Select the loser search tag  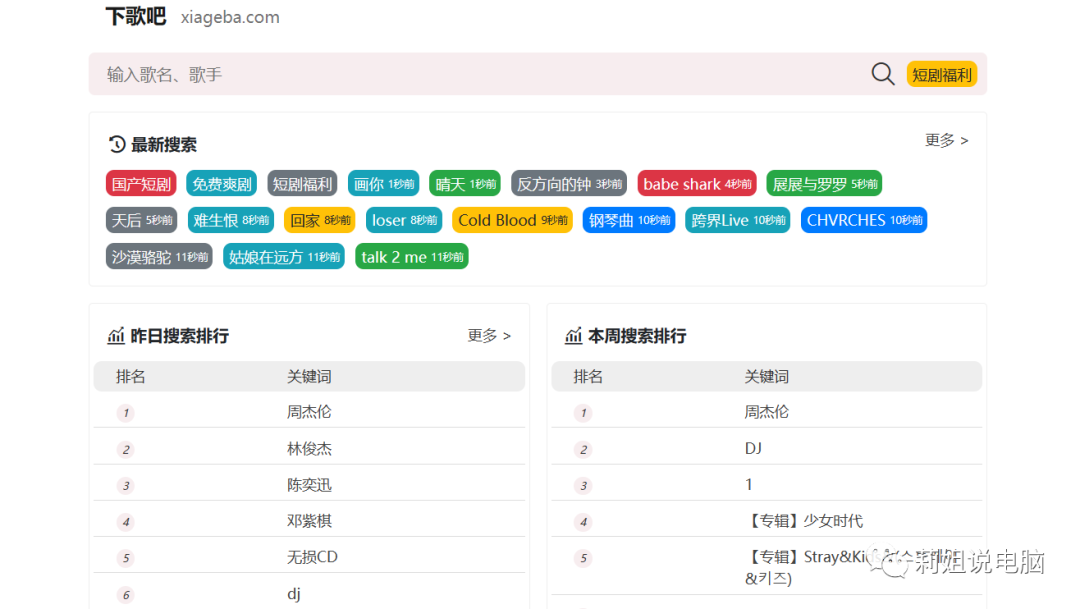tap(404, 220)
